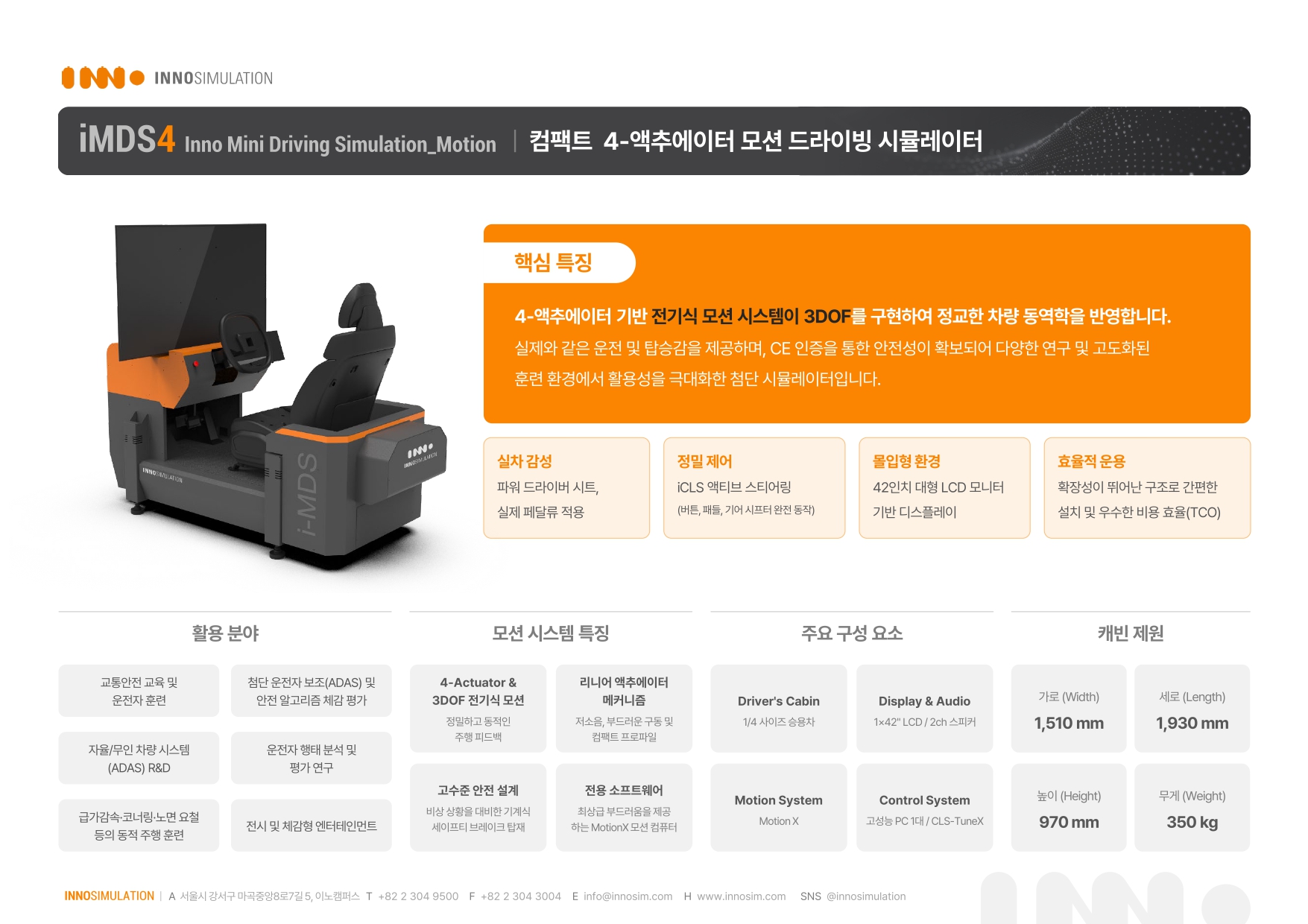
Task: Open the "실차 감성" feature card
Action: coord(566,487)
